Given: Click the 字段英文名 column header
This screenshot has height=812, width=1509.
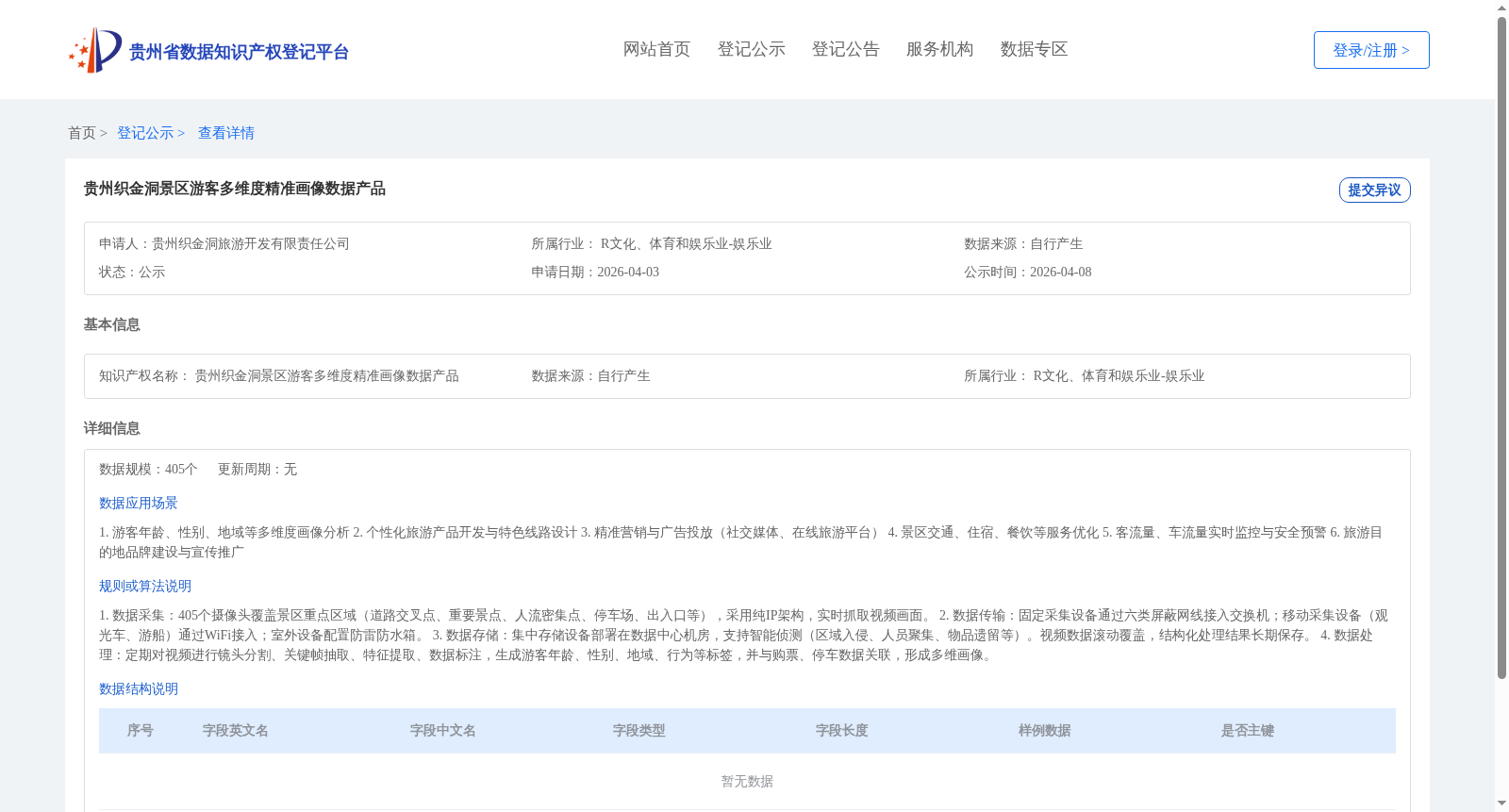Looking at the screenshot, I should [x=236, y=730].
